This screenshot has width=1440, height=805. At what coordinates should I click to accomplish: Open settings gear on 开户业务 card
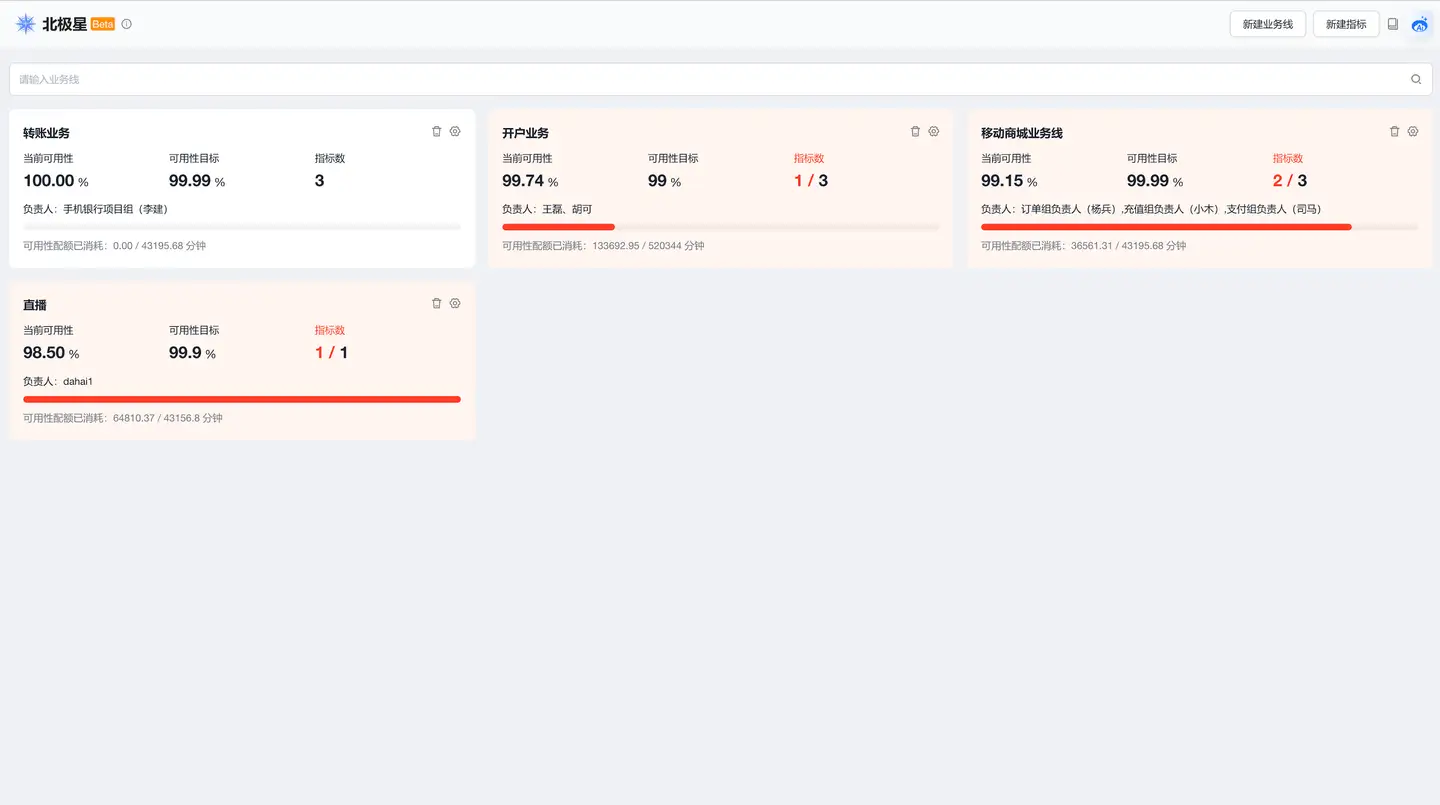934,131
